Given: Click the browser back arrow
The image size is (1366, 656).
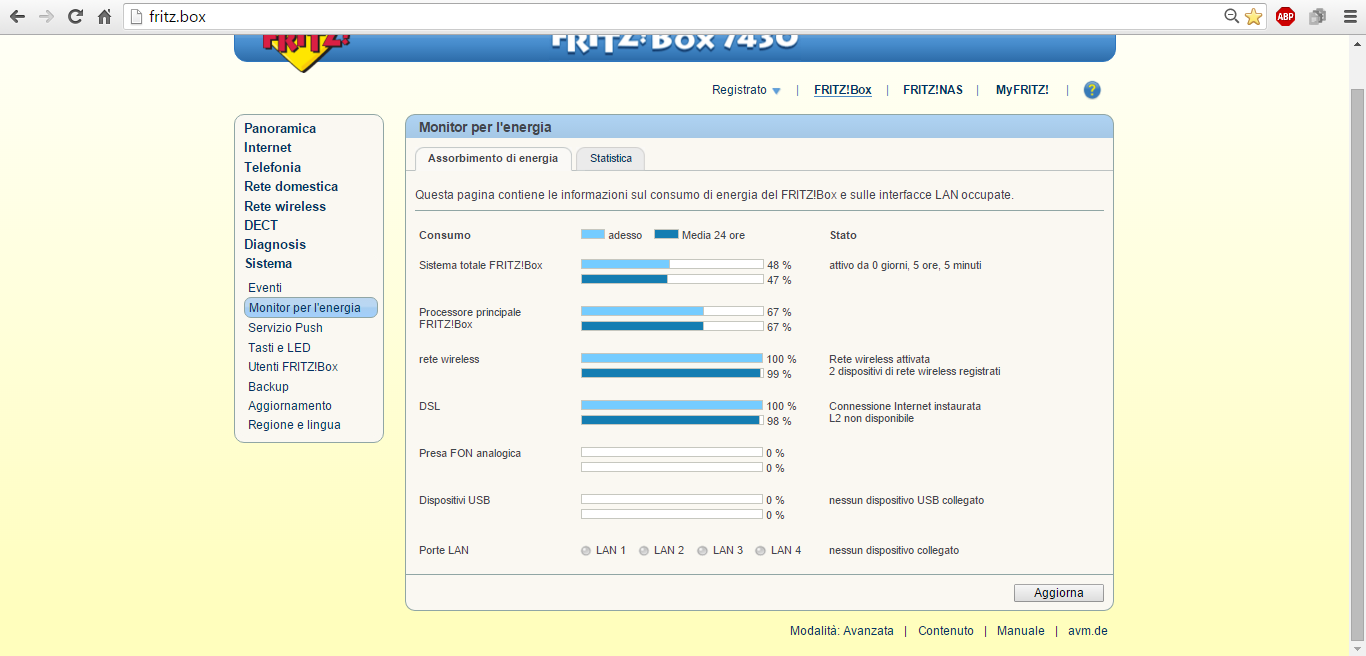Looking at the screenshot, I should point(17,16).
